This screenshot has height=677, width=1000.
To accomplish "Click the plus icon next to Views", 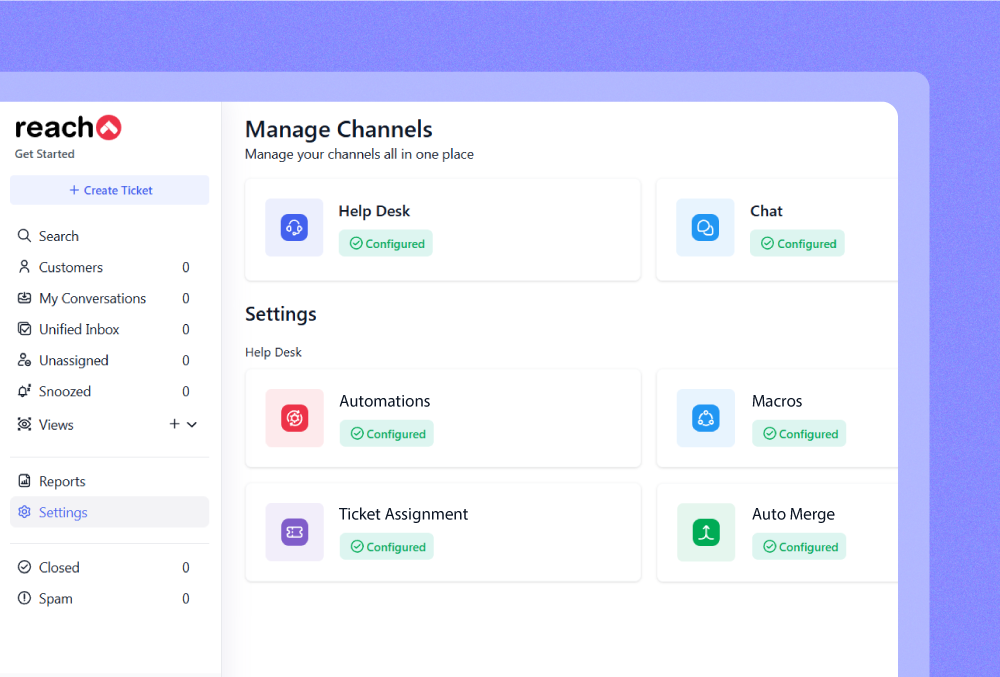I will coord(174,424).
